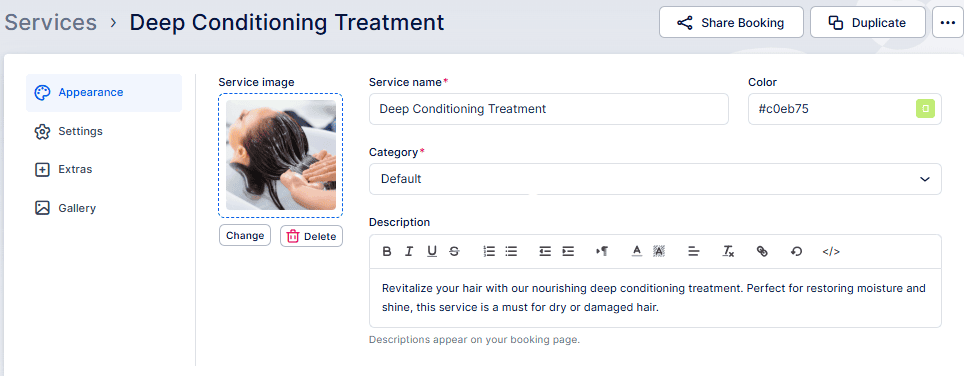
Task: Toggle bold formatting in description editor
Action: tap(387, 251)
